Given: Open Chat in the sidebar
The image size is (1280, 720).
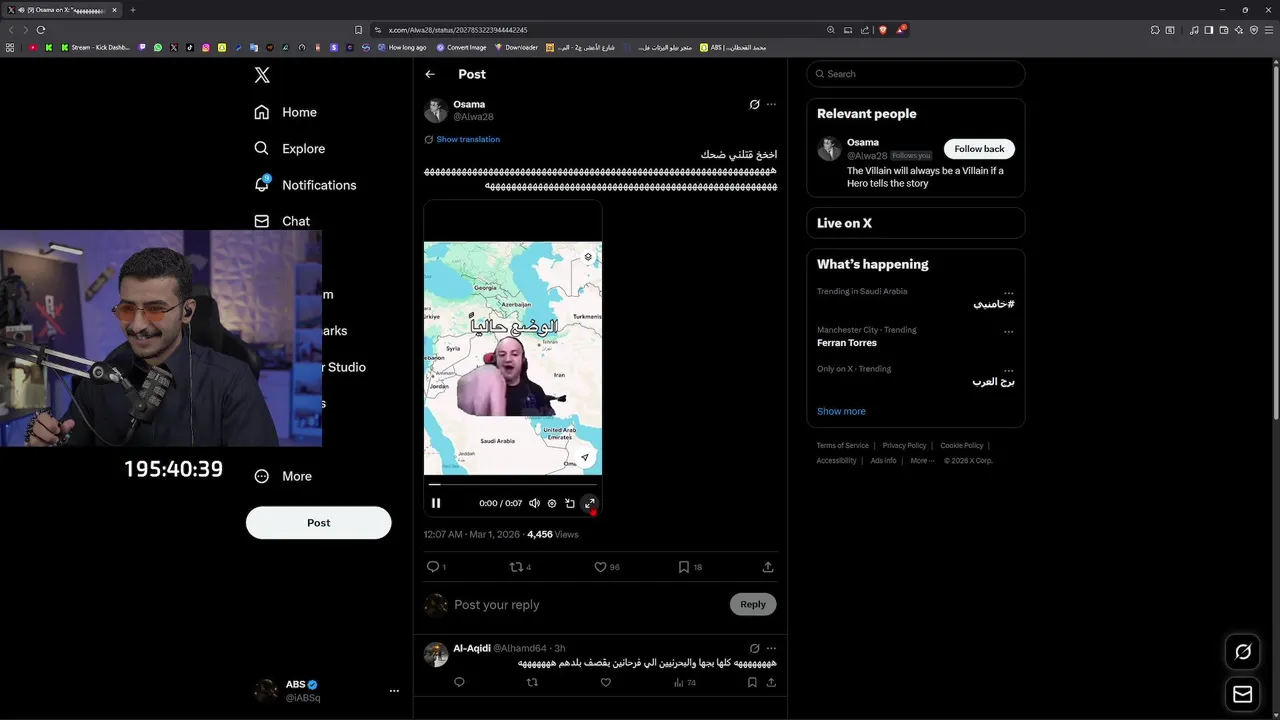Looking at the screenshot, I should tap(282, 221).
